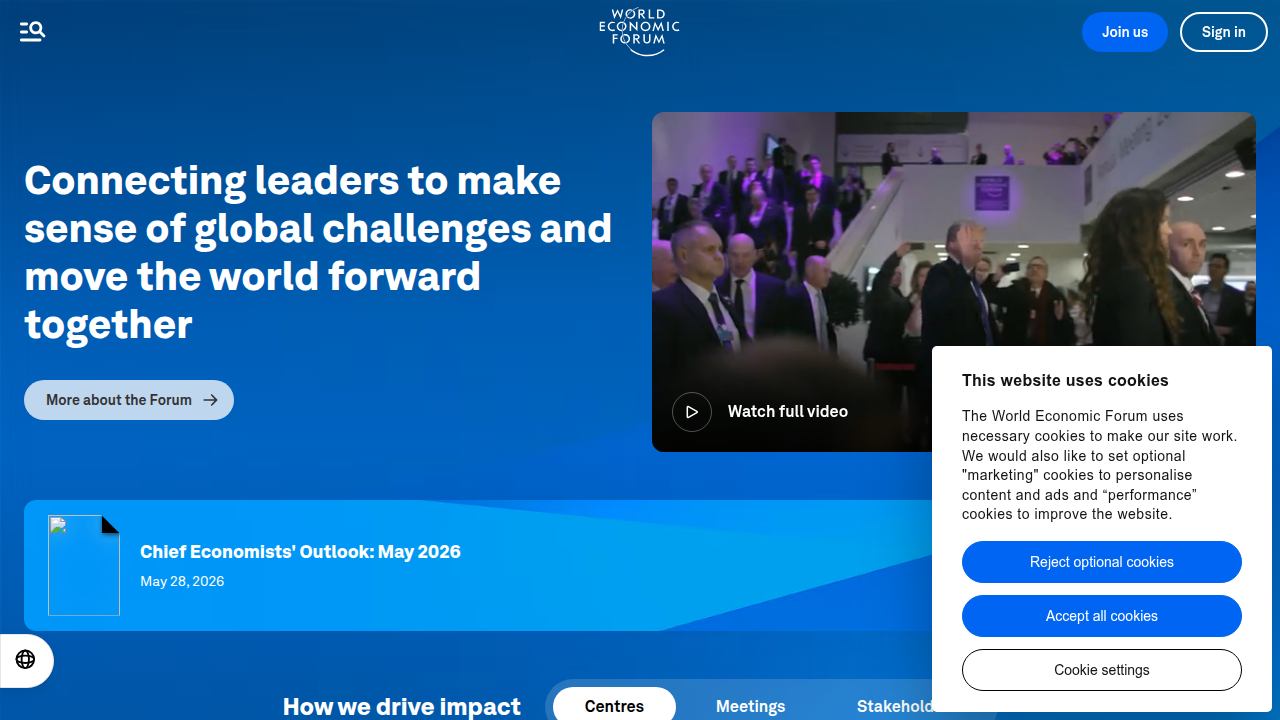The height and width of the screenshot is (720, 1280).
Task: Open More about the Forum
Action: [129, 400]
